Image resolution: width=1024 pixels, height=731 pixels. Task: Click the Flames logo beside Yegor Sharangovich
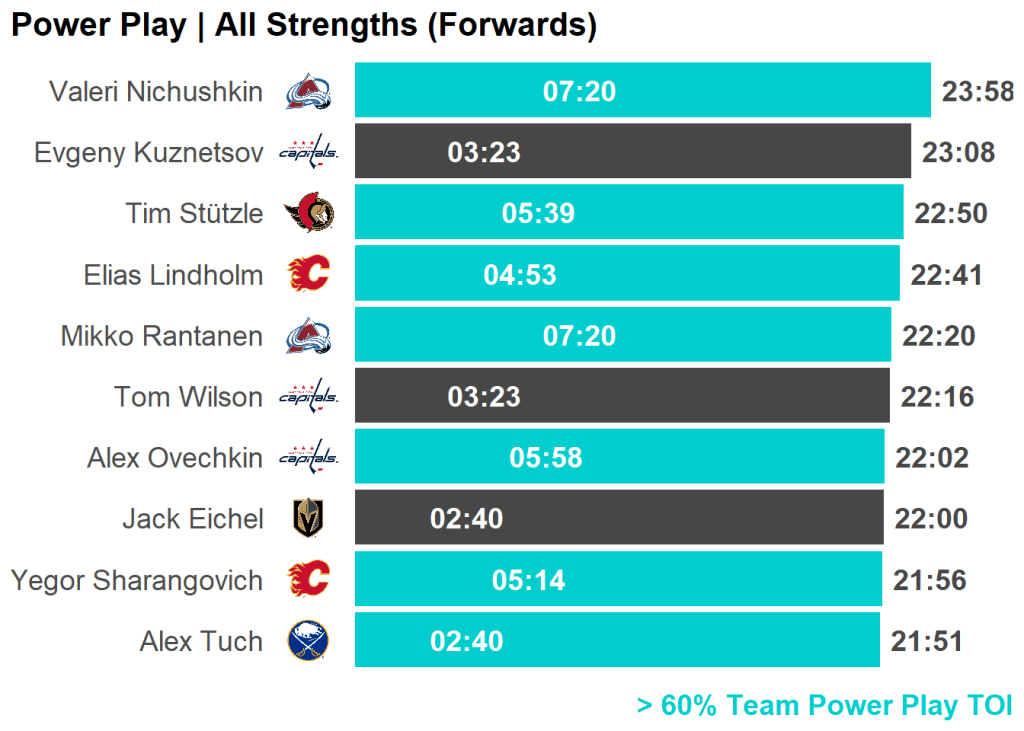[x=308, y=580]
